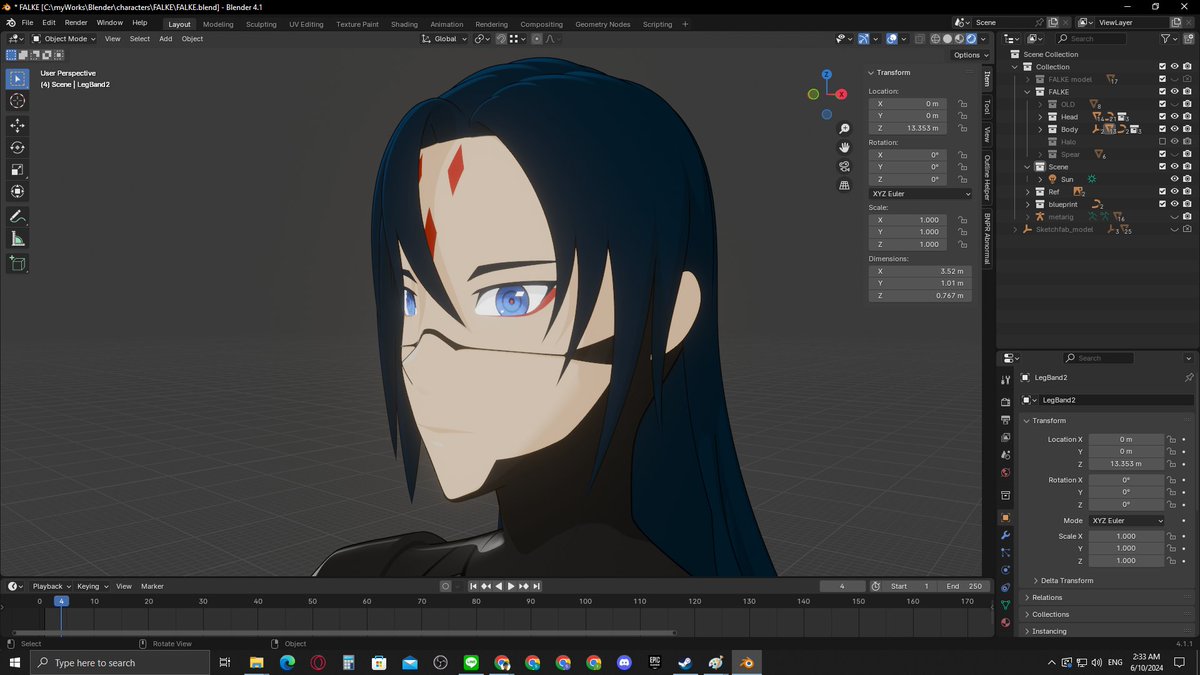Open Steam from the Windows taskbar

pyautogui.click(x=686, y=663)
